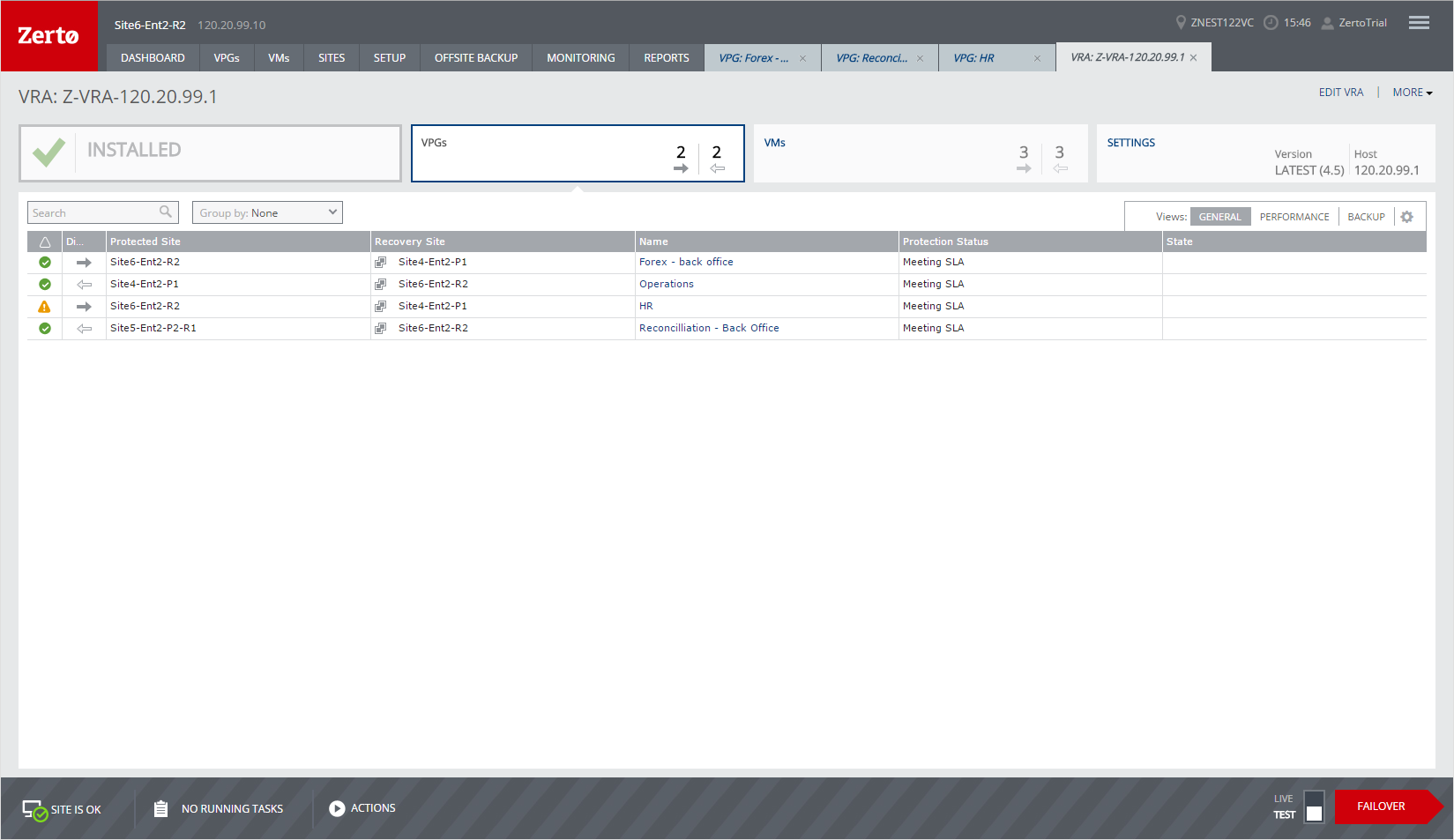The width and height of the screenshot is (1454, 840).
Task: Open the Dashboard tab
Action: 153,58
